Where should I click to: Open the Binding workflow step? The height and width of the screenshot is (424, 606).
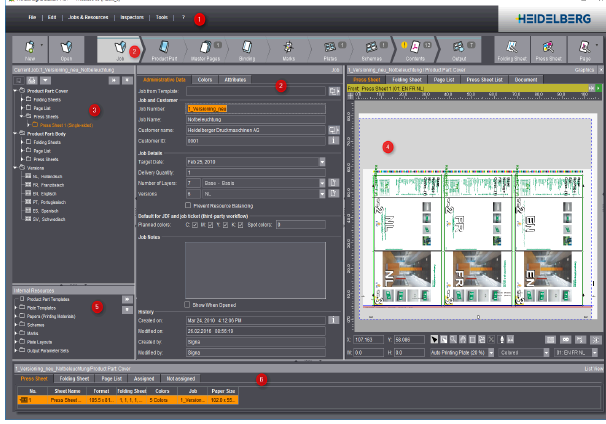tap(247, 49)
